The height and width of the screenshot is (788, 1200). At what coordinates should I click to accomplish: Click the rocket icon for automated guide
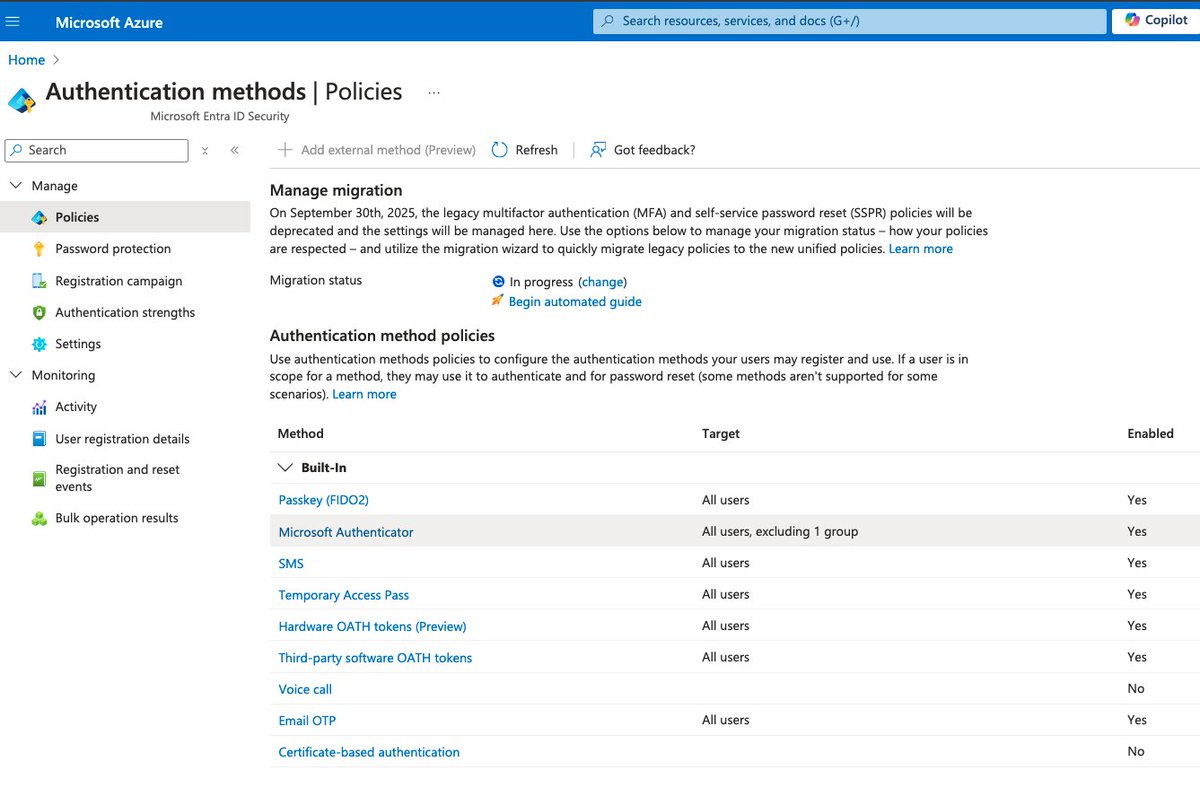point(498,301)
